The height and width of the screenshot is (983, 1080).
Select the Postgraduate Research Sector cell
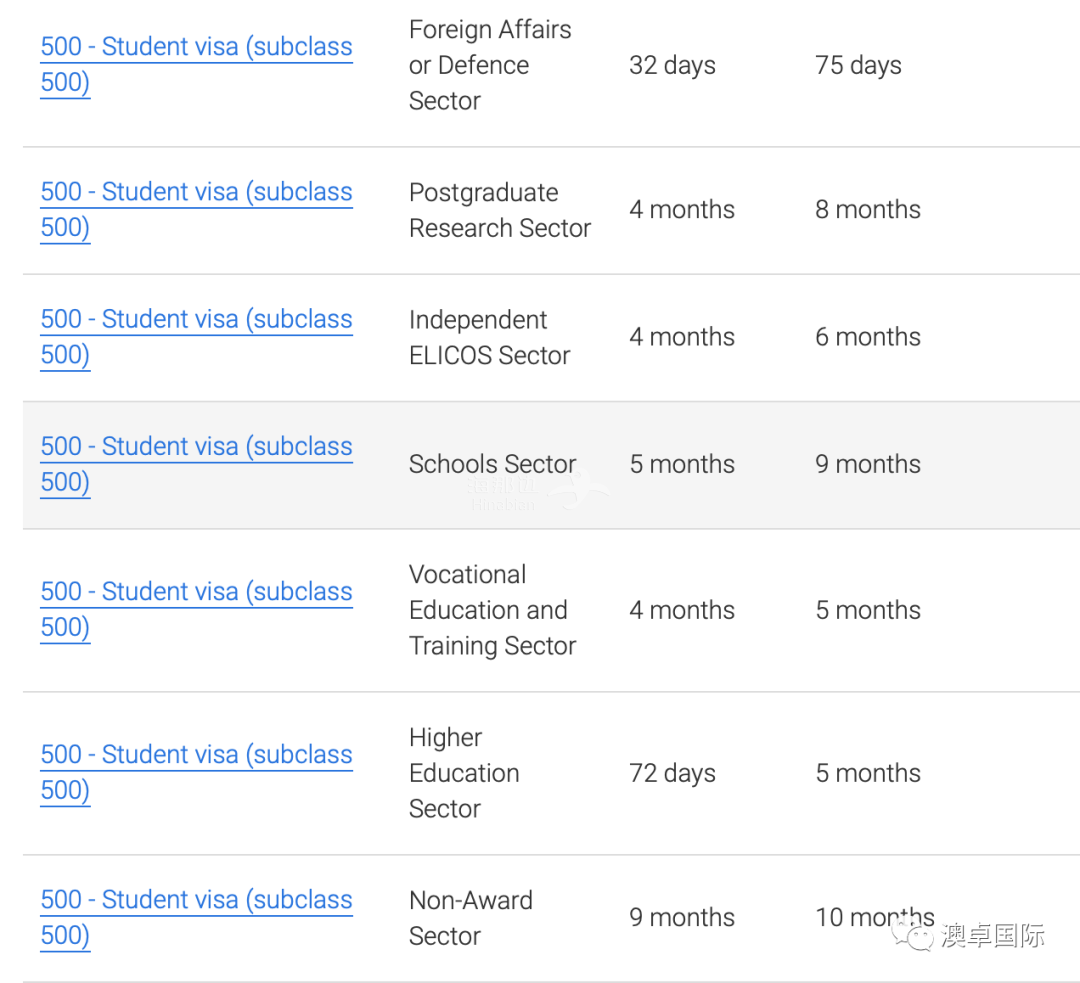coord(500,210)
